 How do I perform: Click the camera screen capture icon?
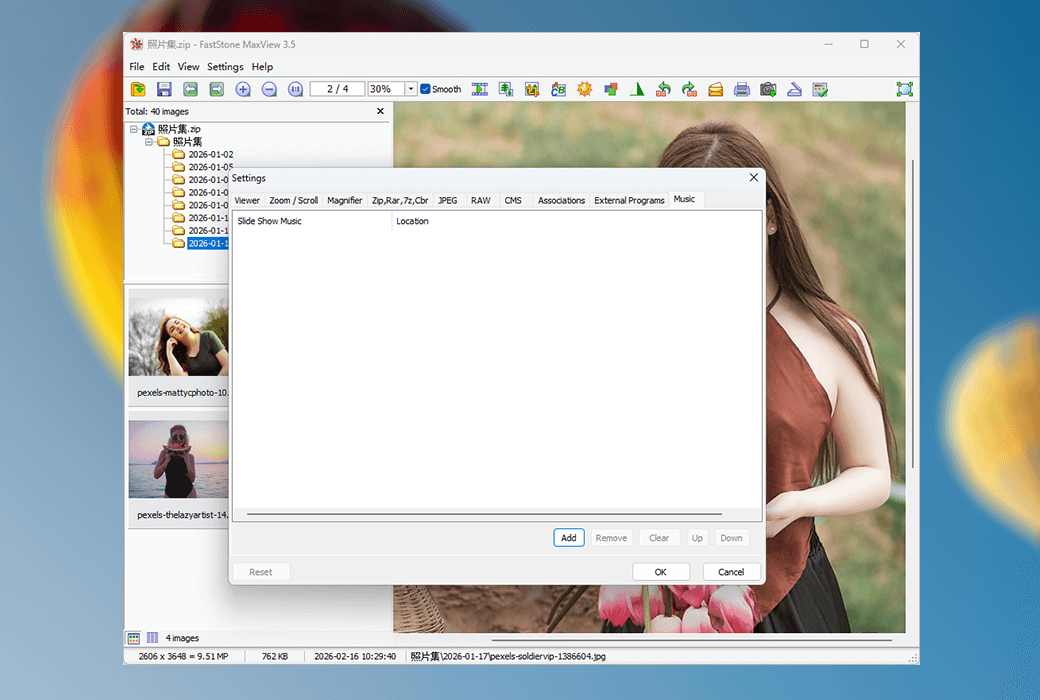tap(768, 89)
